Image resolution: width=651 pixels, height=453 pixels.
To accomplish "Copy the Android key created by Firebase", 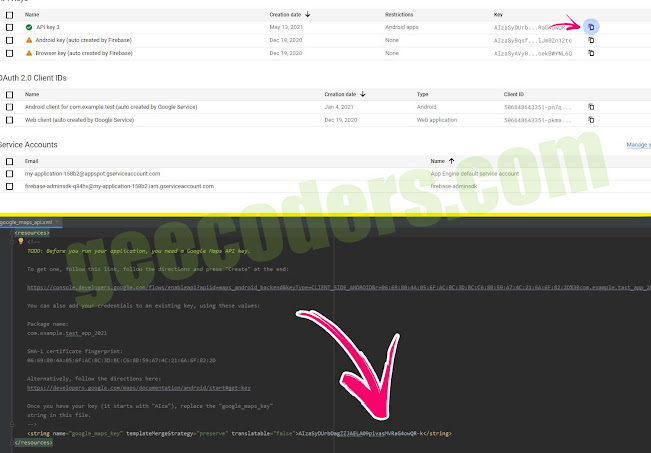I will (591, 40).
